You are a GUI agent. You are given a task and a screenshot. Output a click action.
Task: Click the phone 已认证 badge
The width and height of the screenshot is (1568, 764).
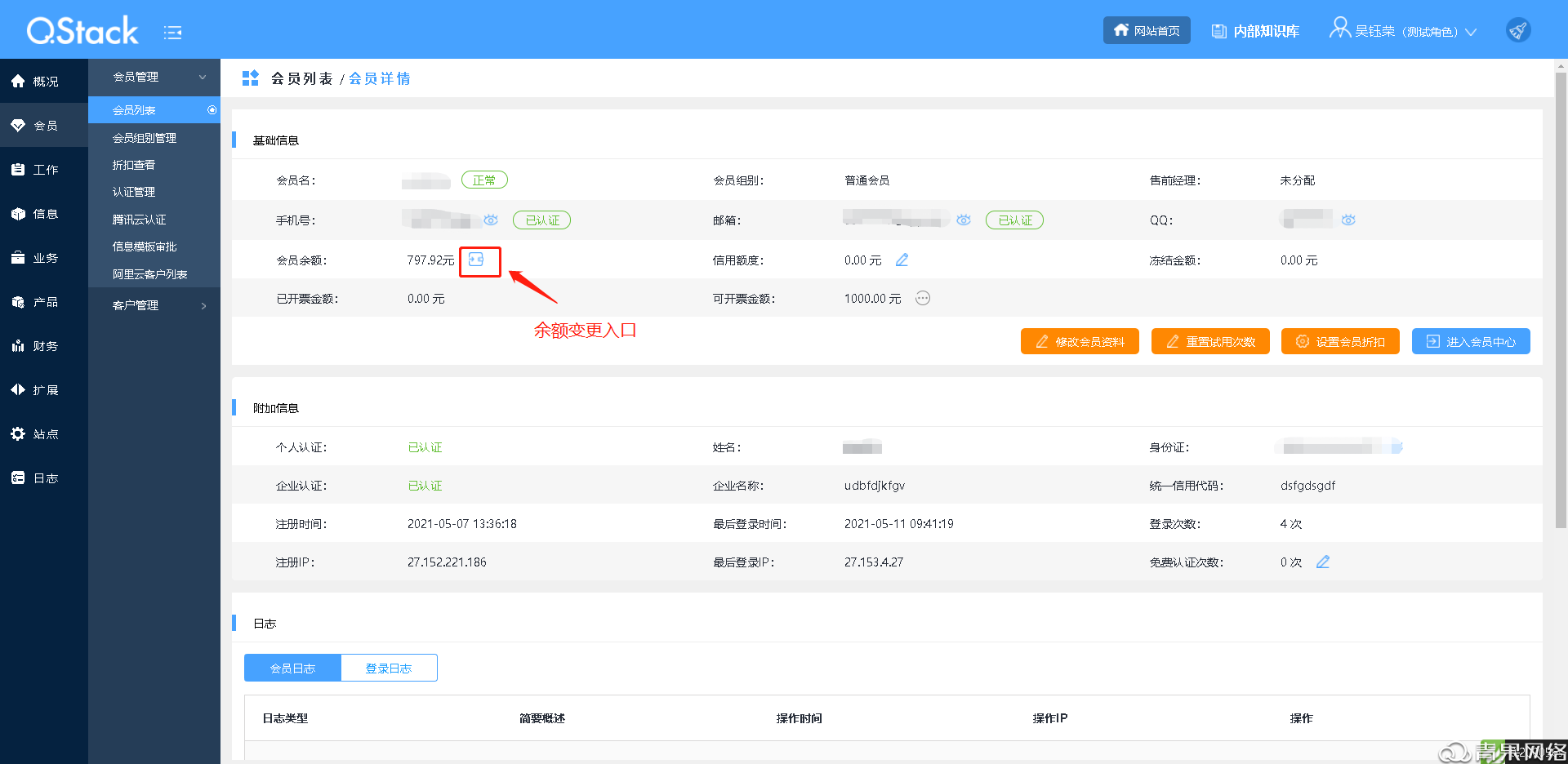click(x=542, y=220)
